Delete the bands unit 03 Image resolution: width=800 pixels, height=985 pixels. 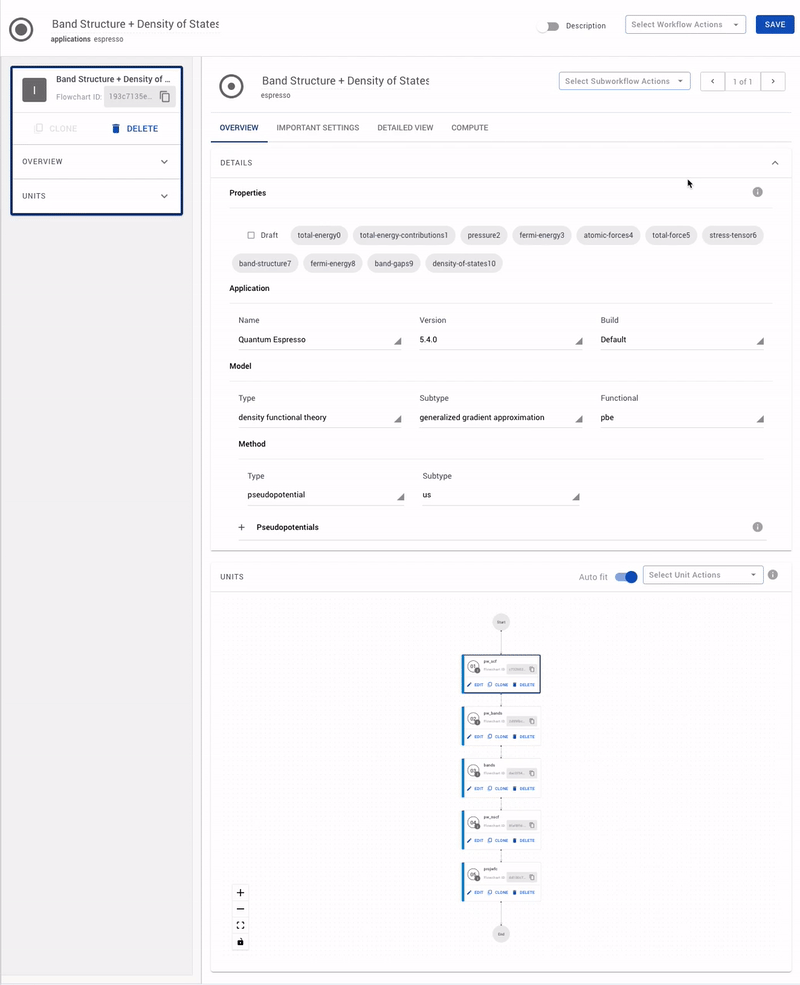click(x=524, y=788)
